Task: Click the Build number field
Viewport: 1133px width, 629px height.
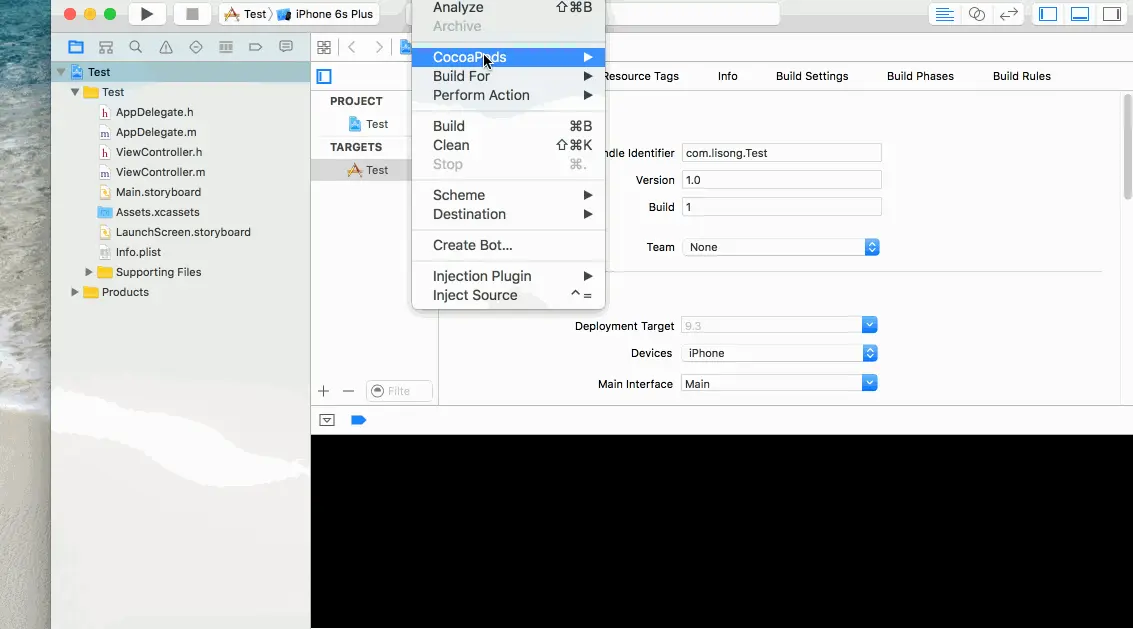Action: coord(782,207)
